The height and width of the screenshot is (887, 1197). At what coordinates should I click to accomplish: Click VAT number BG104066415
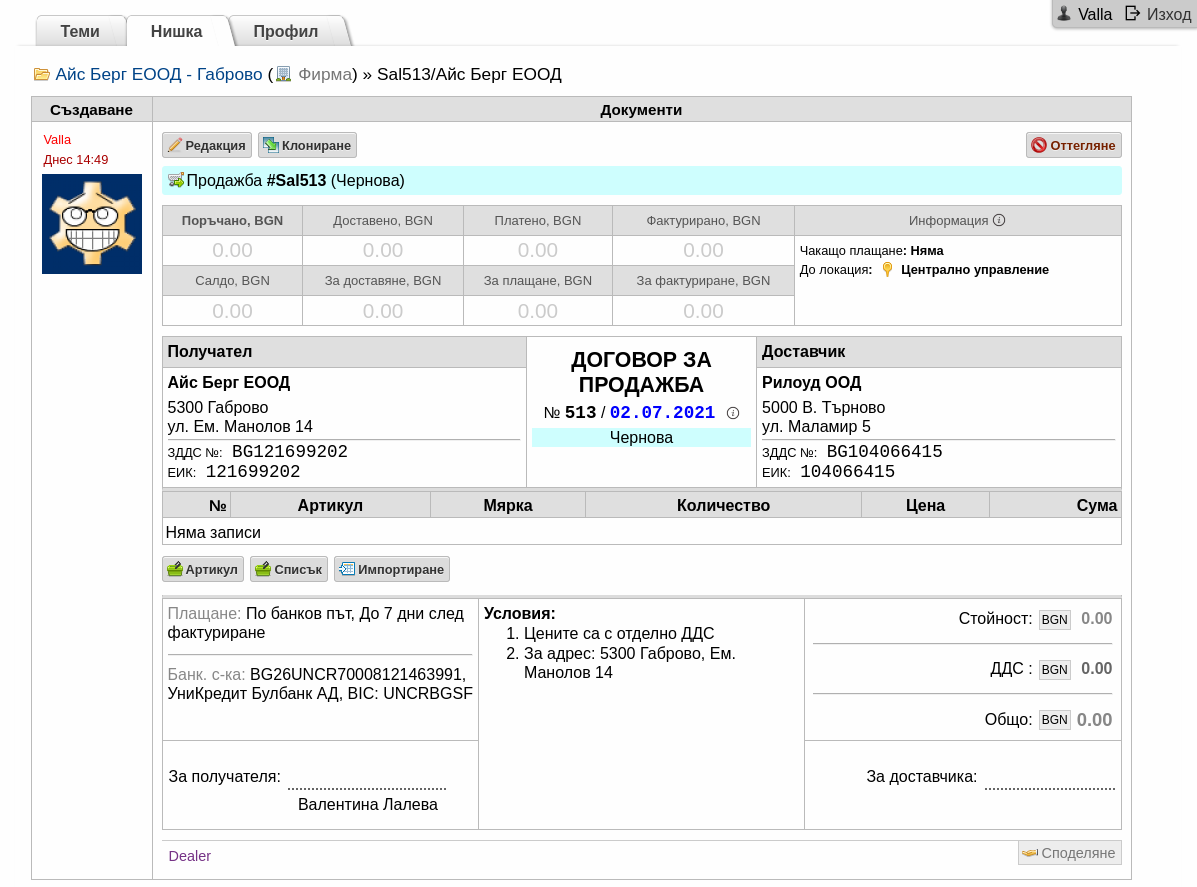coord(884,452)
